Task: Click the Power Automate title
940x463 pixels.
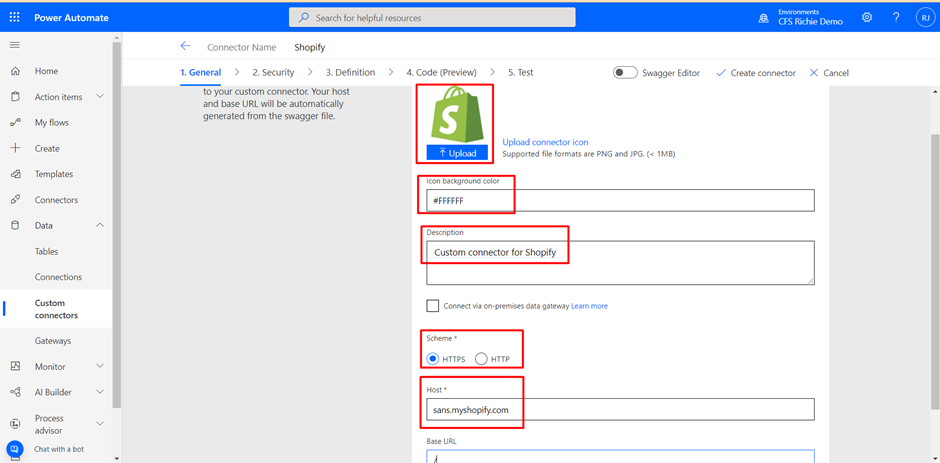Action: click(x=71, y=17)
